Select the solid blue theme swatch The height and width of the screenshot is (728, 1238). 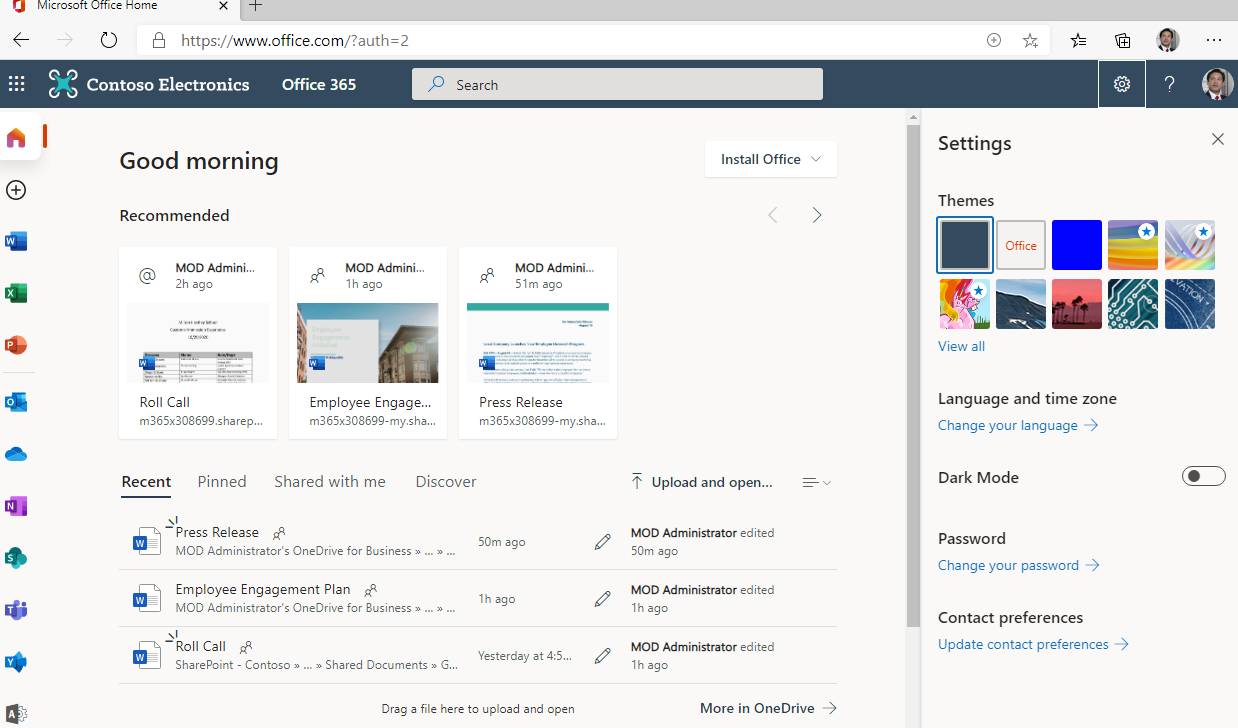pyautogui.click(x=1076, y=245)
